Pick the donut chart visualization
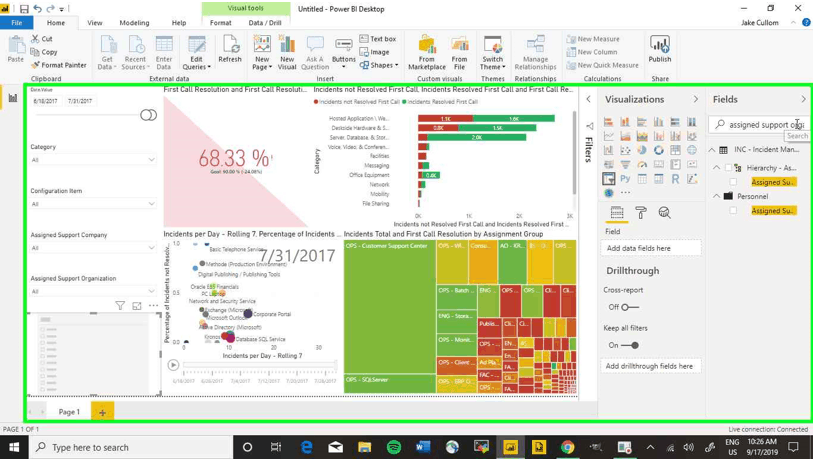Screen dimensions: 815x461 659,150
